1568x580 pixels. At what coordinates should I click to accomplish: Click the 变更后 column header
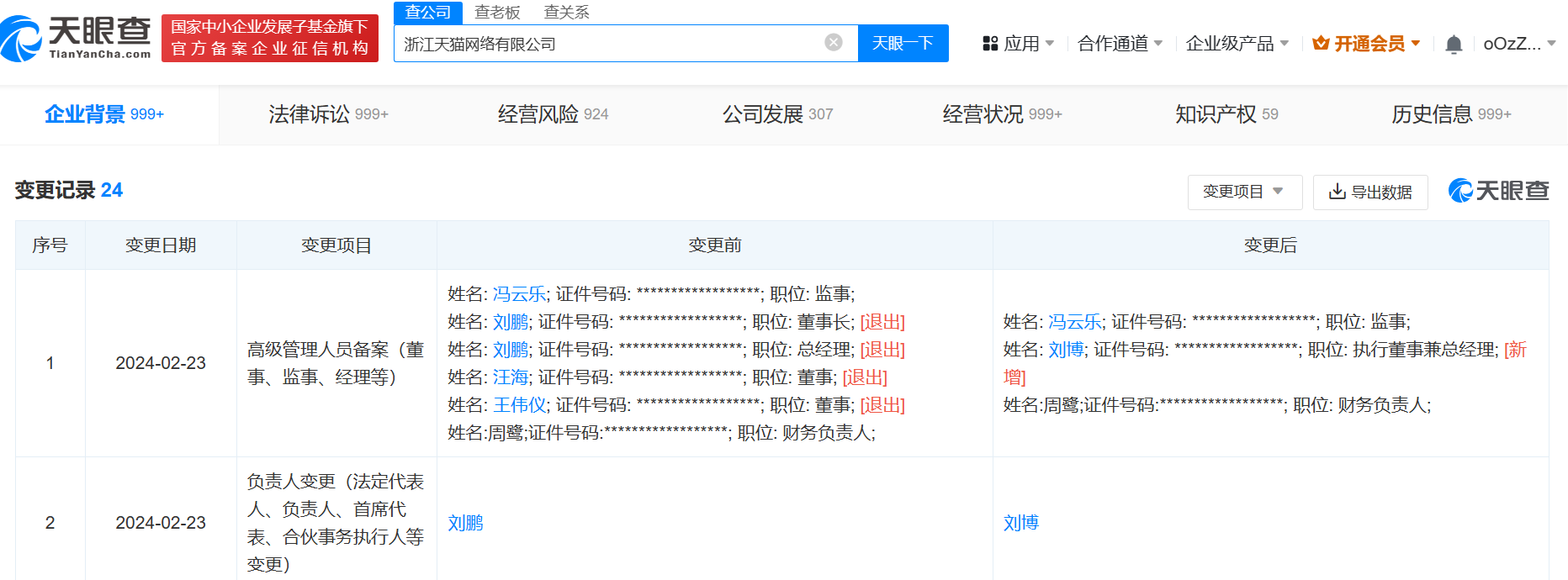point(1271,245)
